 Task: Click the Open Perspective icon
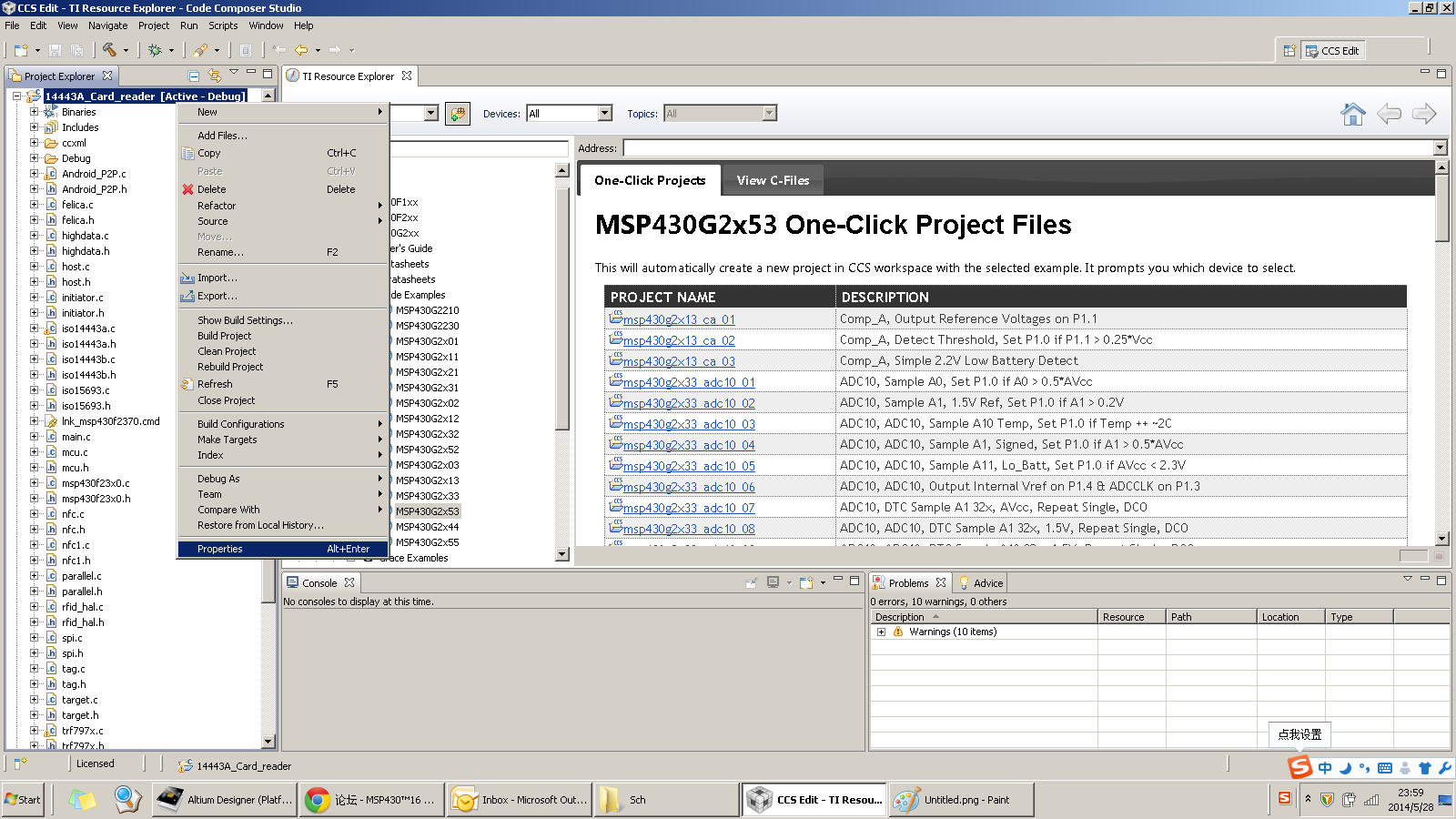(1289, 51)
